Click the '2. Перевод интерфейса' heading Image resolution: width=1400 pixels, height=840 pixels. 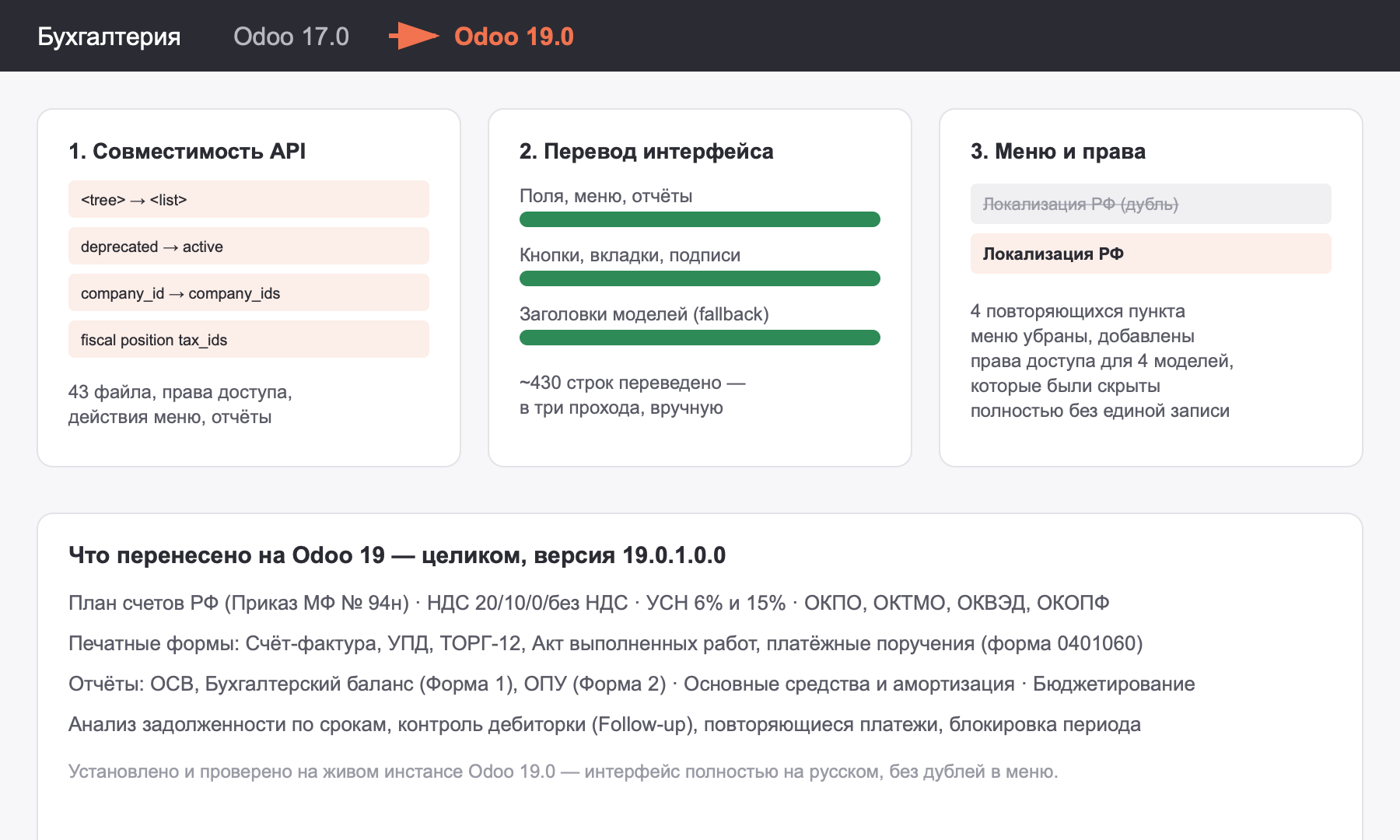coord(646,151)
